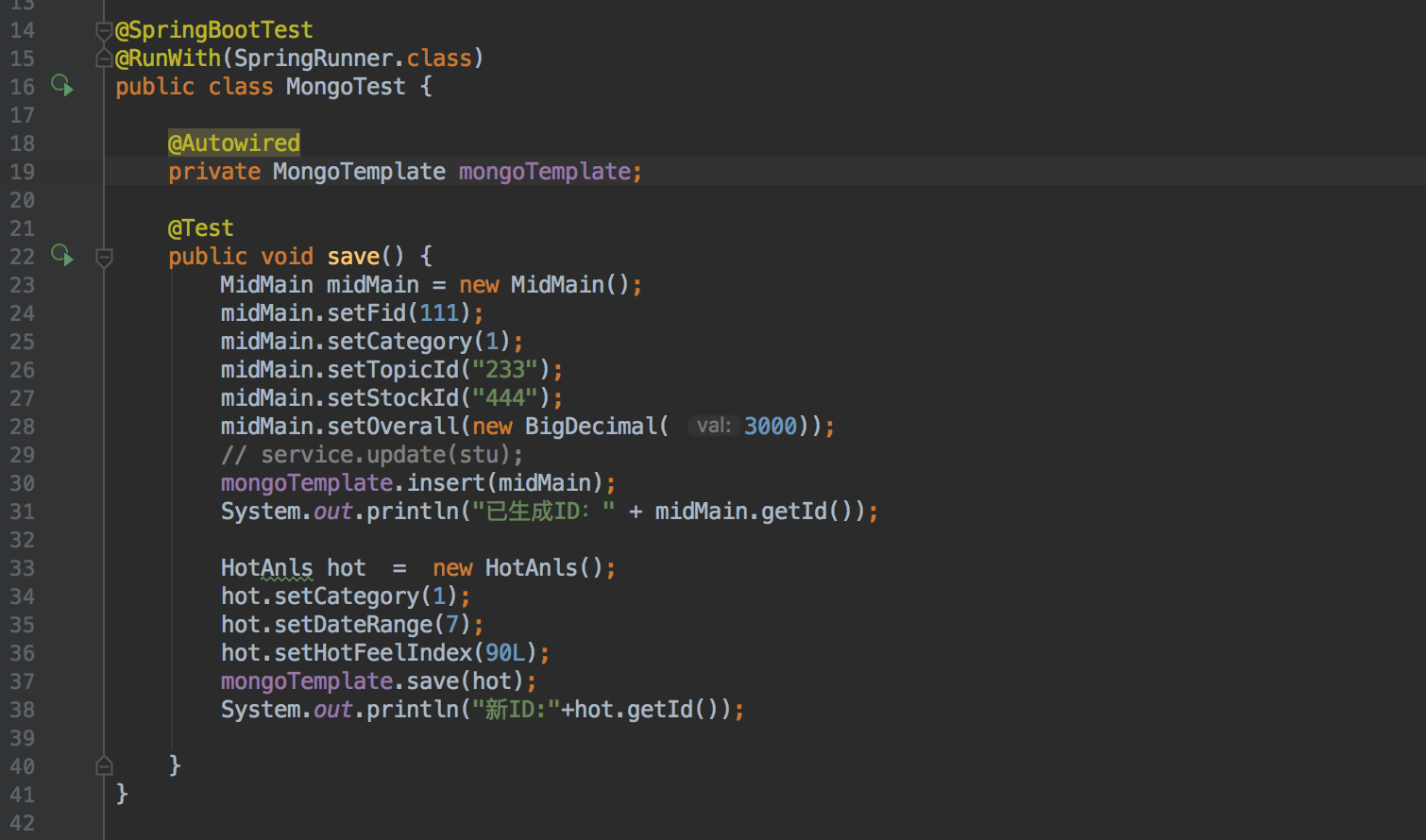The height and width of the screenshot is (840, 1426).
Task: Click the fold end marker at line 40
Action: [105, 765]
